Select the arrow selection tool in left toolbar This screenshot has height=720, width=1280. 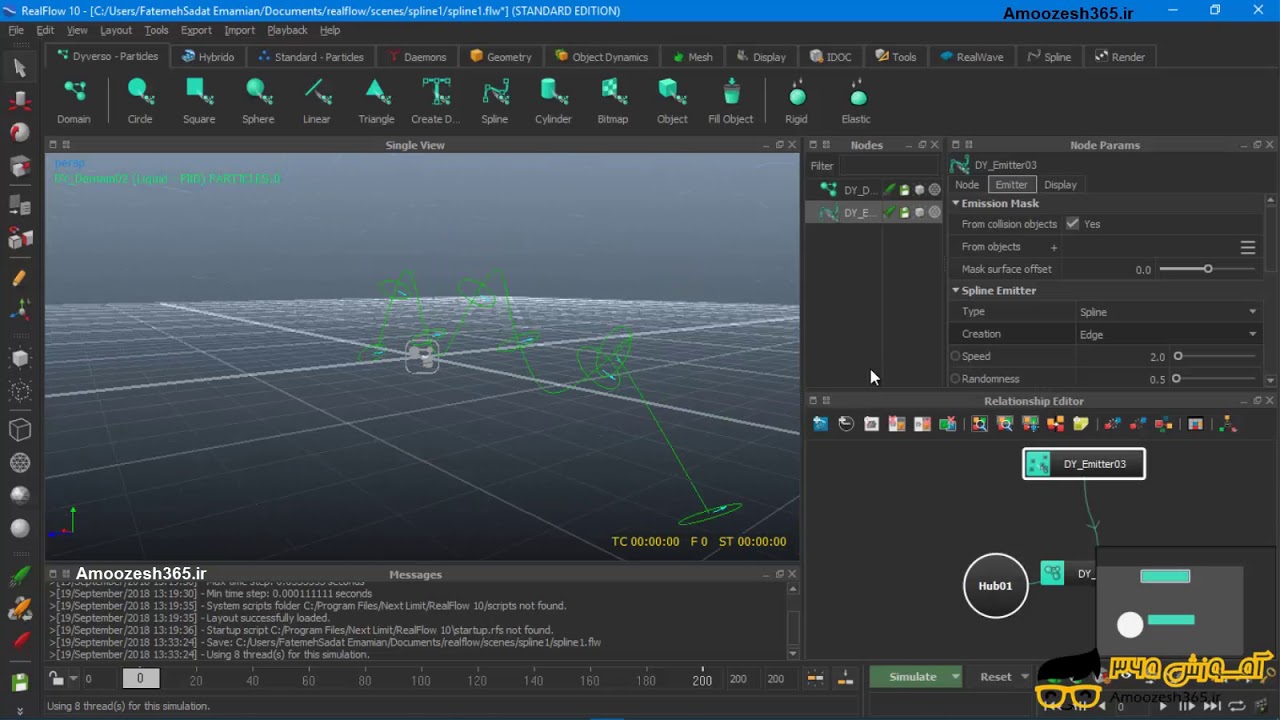click(x=20, y=68)
